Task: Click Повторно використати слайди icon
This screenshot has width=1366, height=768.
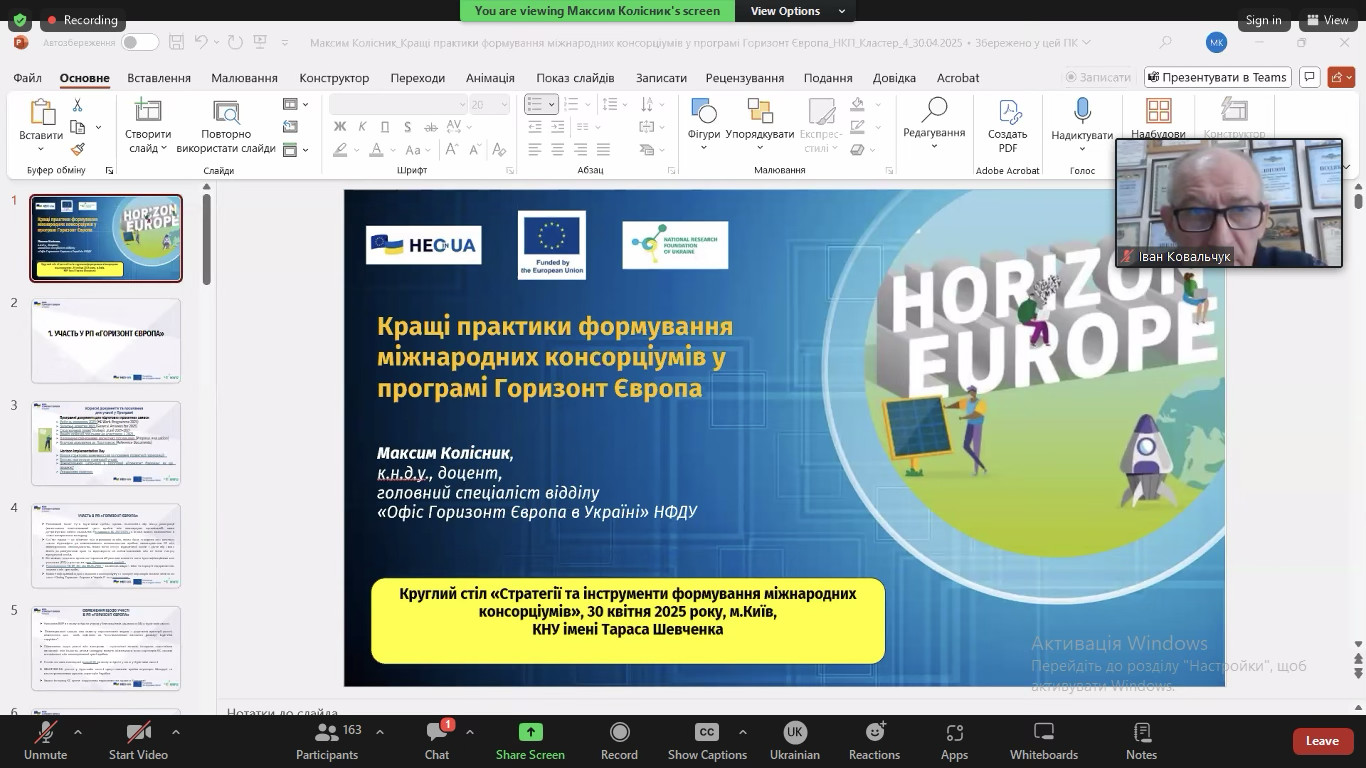Action: 226,112
